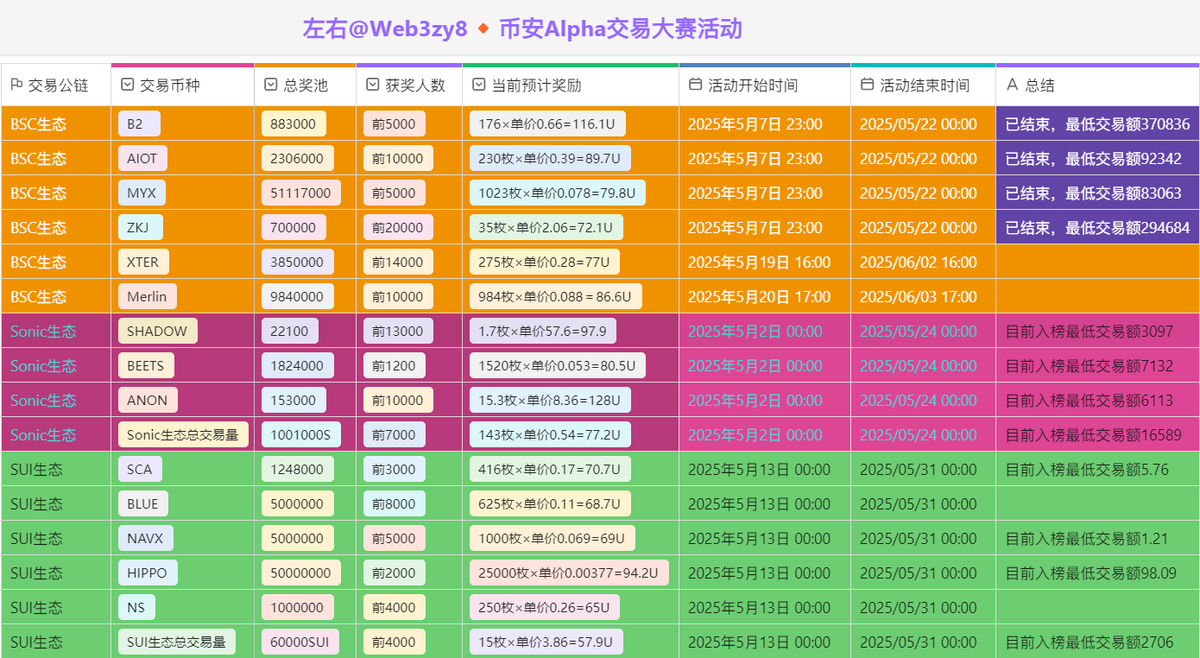Select the SCA coin tag

coord(140,469)
